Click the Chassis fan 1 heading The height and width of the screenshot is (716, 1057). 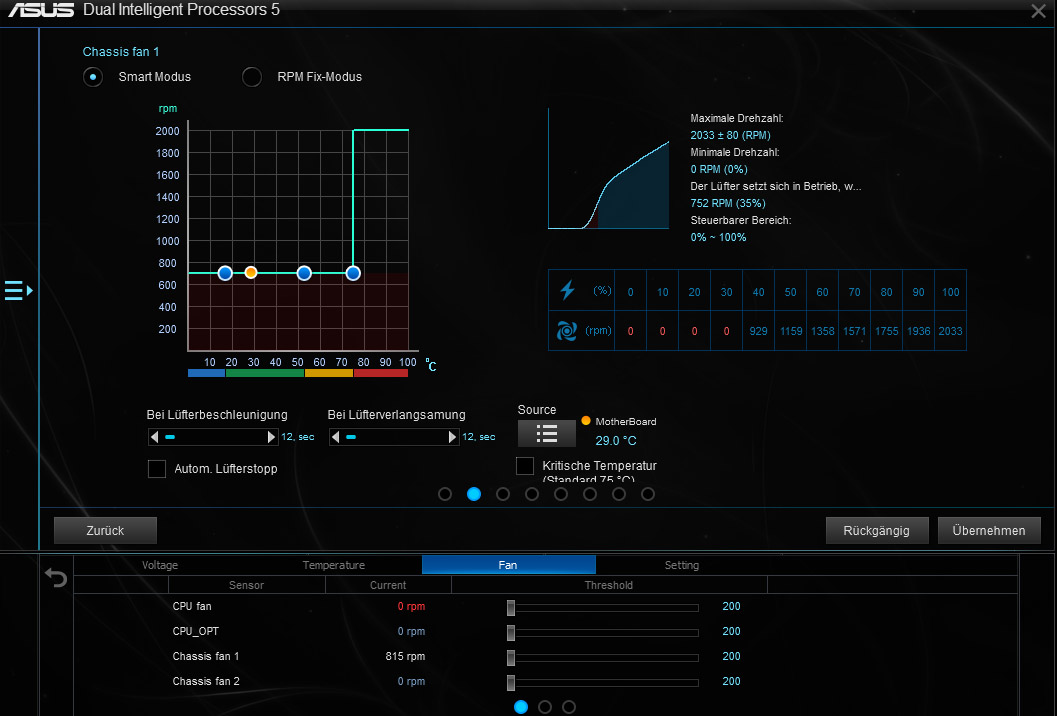121,52
